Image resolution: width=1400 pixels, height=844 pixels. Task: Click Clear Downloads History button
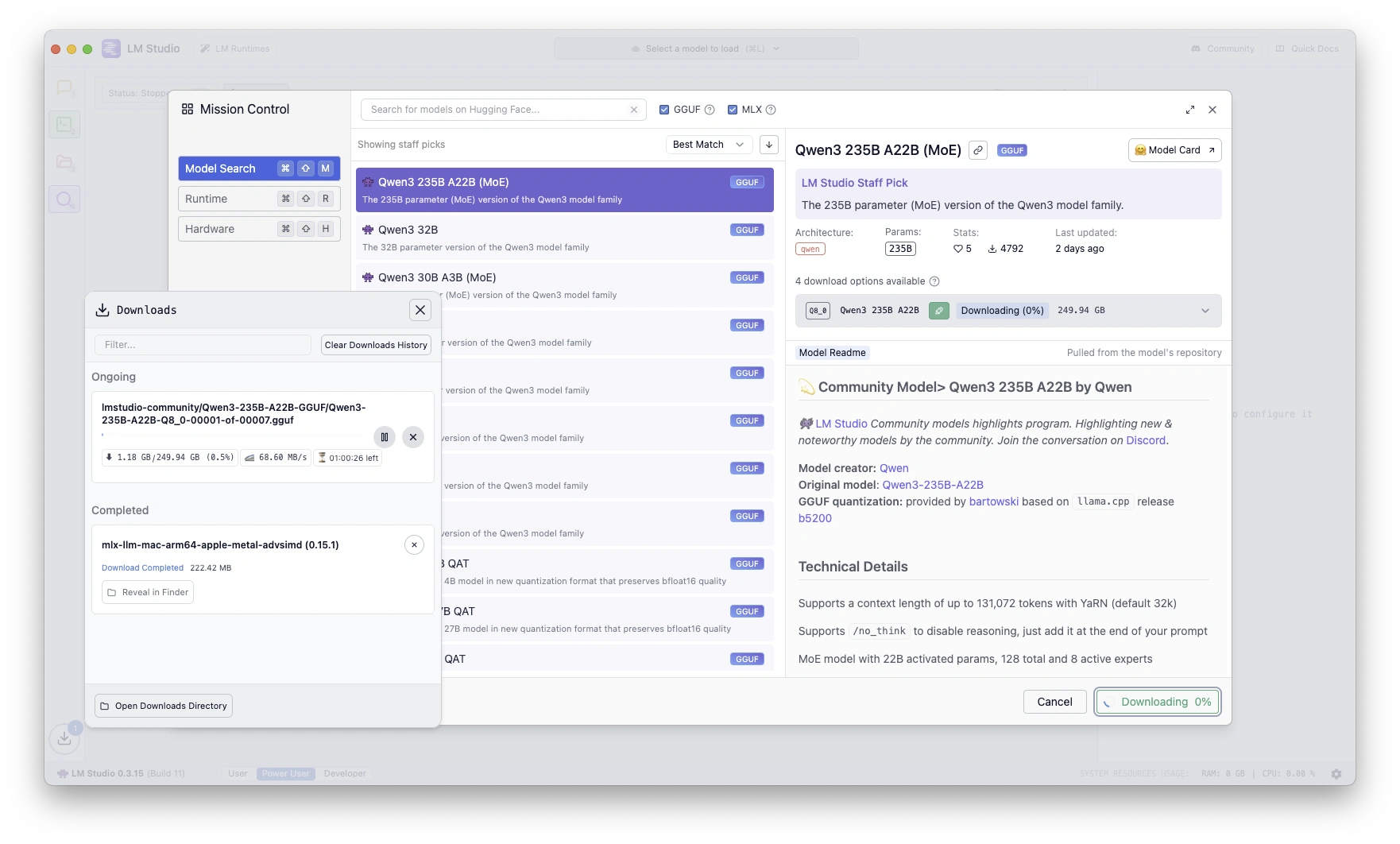(x=376, y=345)
